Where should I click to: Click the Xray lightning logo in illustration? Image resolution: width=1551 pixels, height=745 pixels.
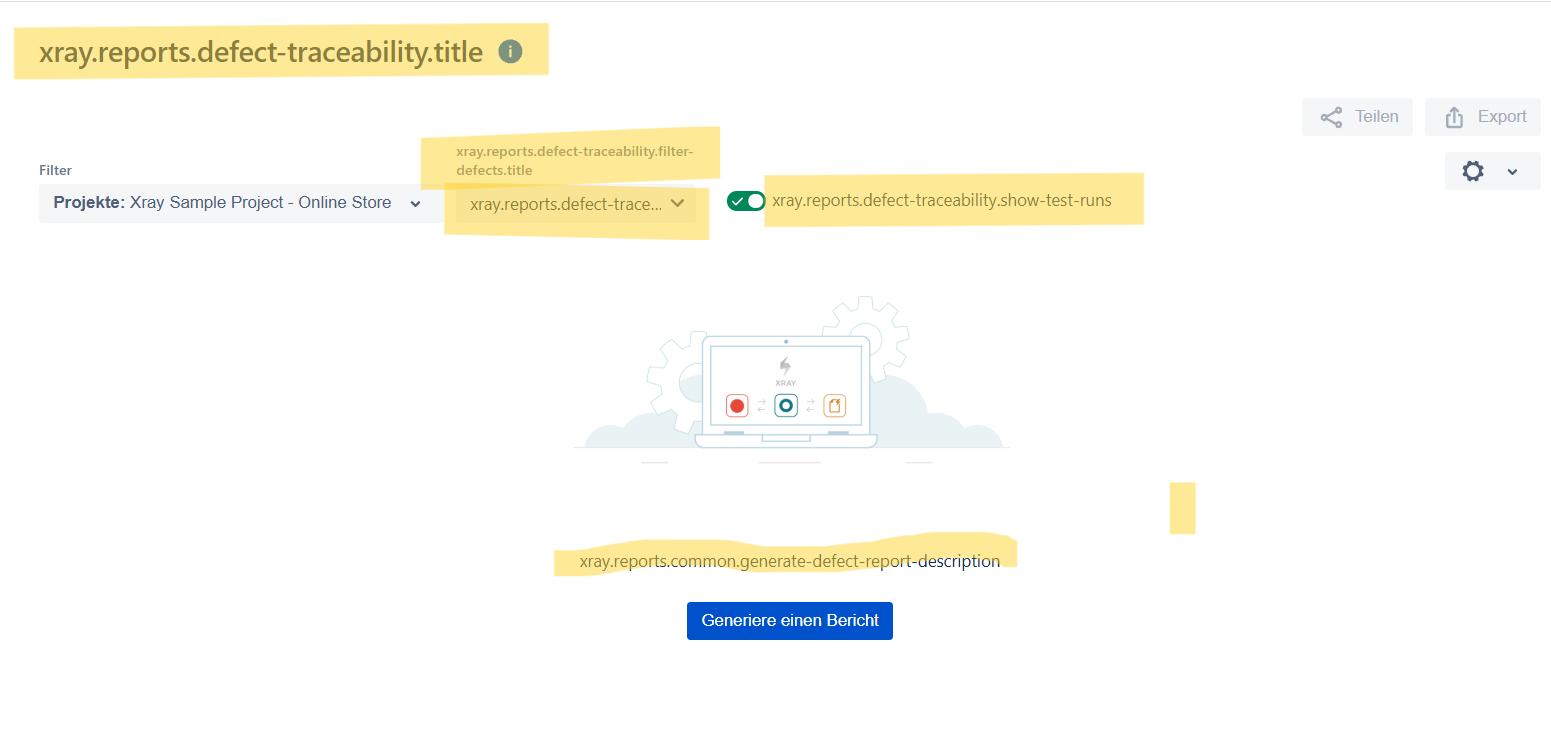coord(785,366)
